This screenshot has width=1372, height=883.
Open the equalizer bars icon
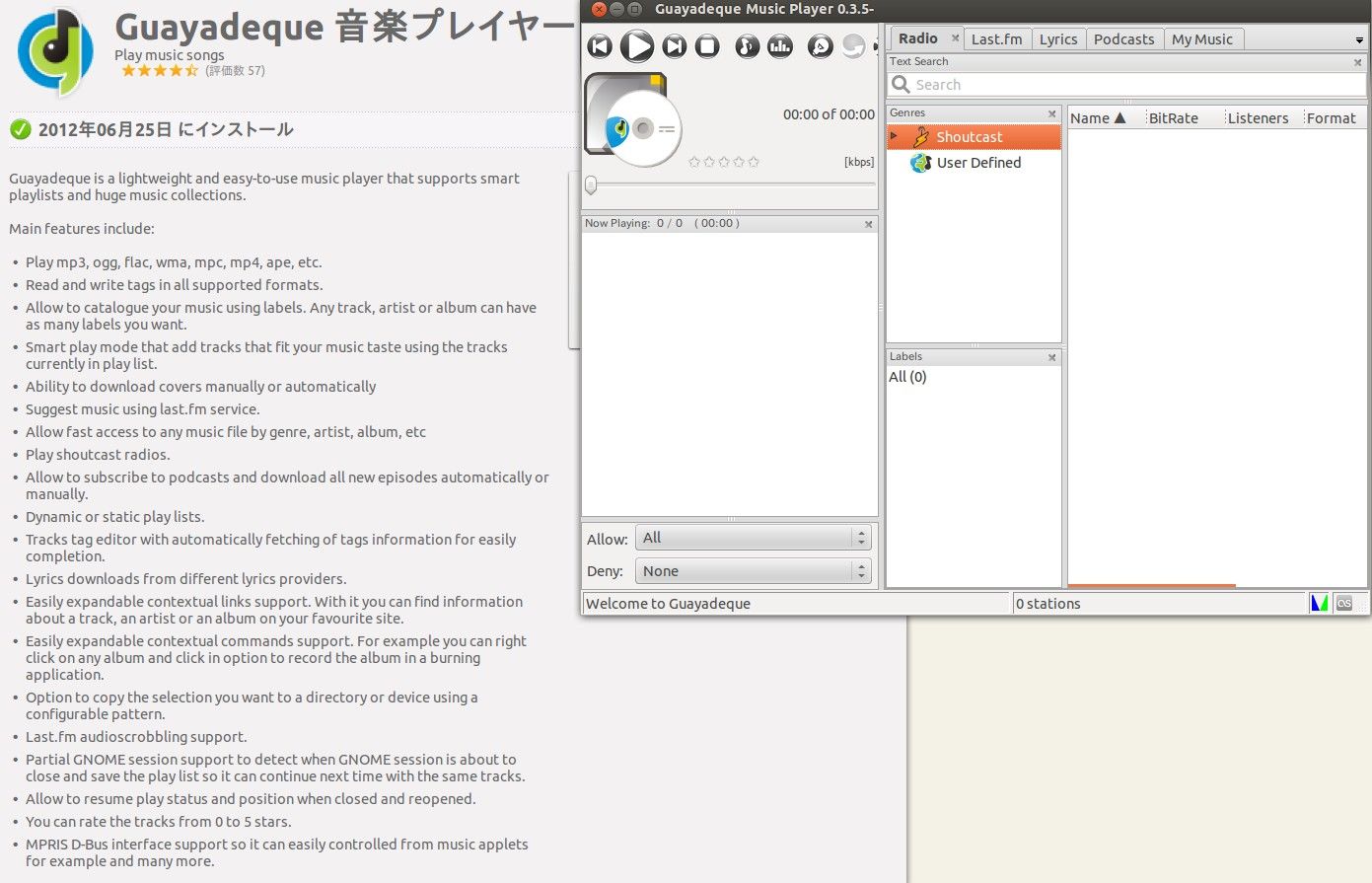click(780, 45)
